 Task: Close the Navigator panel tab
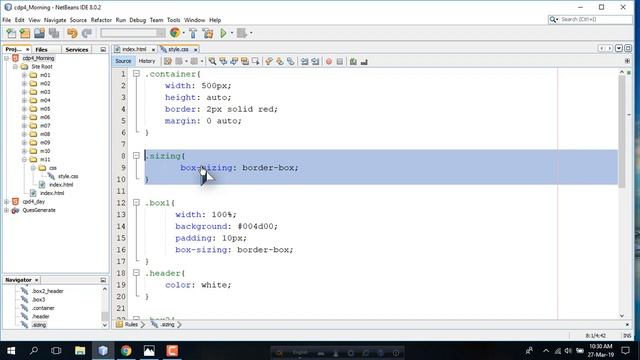pyautogui.click(x=36, y=280)
